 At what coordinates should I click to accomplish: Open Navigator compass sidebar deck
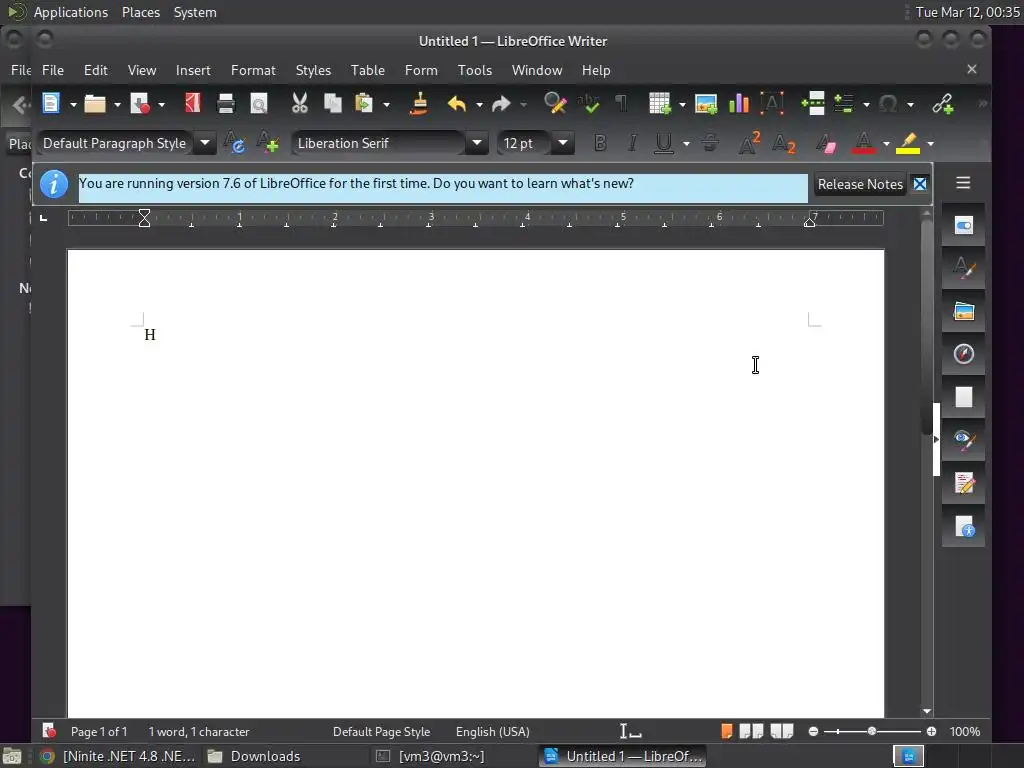click(x=963, y=354)
